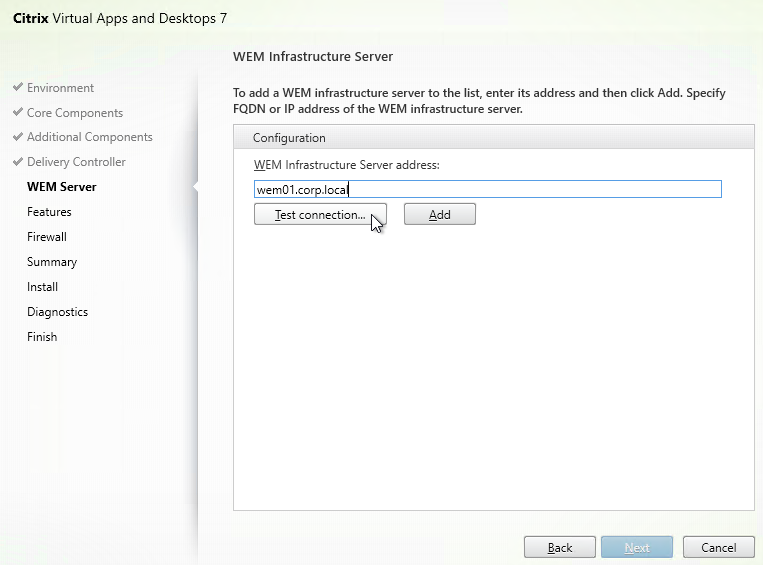This screenshot has width=763, height=565.
Task: Select the Summary step
Action: (x=52, y=262)
